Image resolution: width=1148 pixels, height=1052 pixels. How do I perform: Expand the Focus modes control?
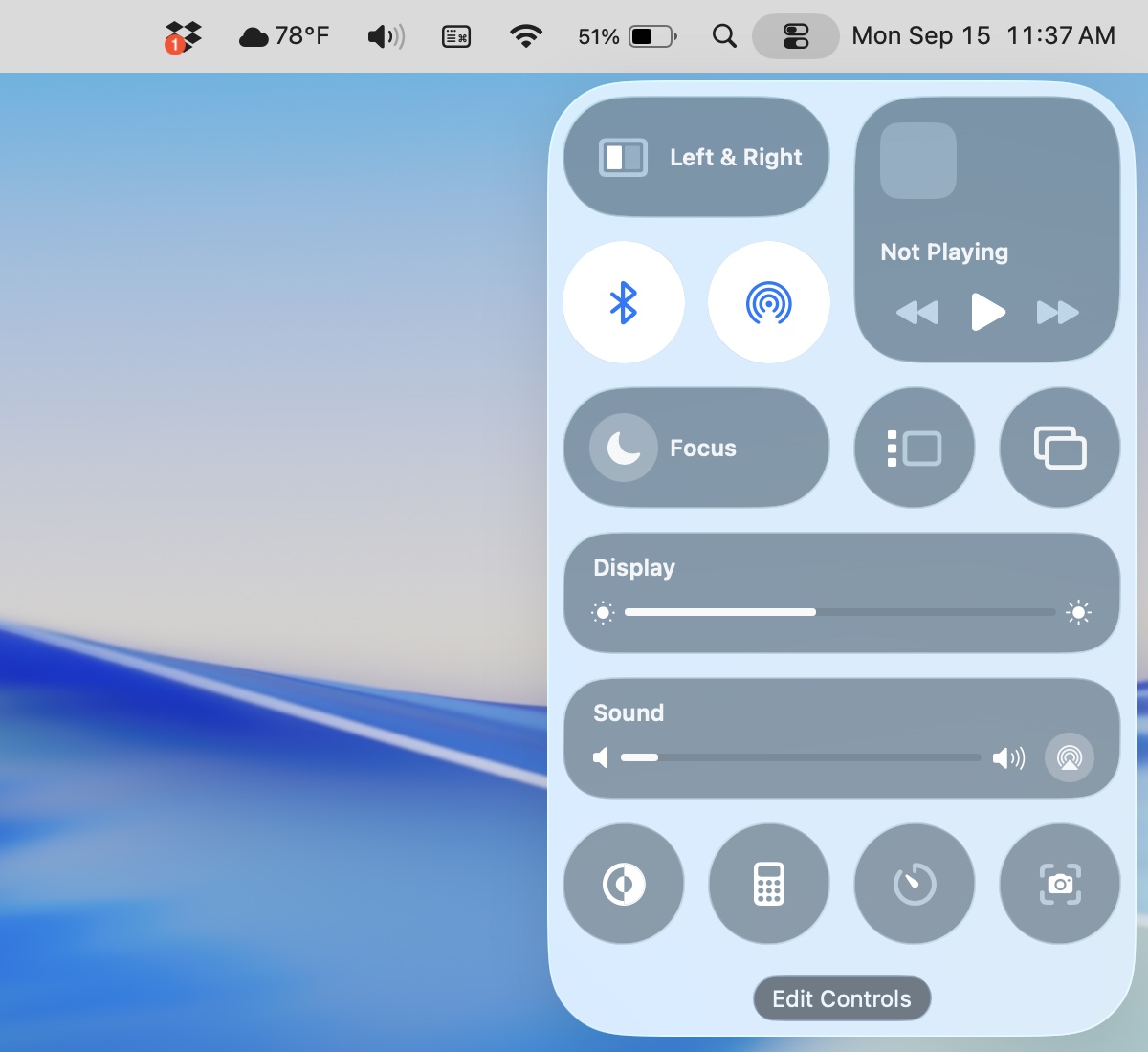[696, 448]
